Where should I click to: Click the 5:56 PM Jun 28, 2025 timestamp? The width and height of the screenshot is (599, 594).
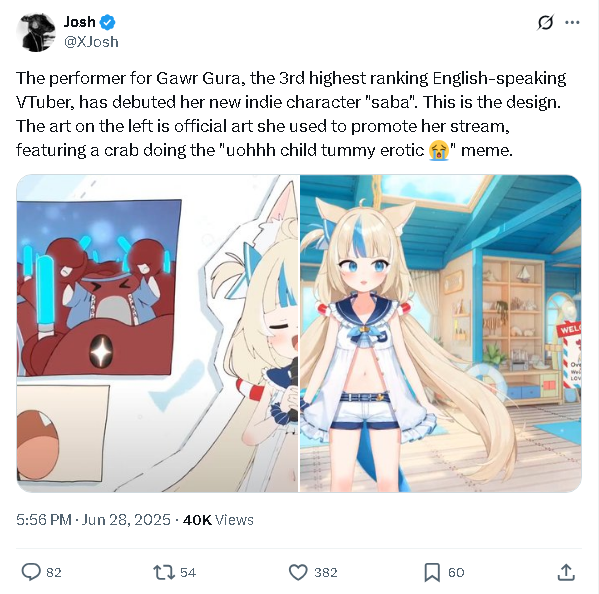[93, 520]
